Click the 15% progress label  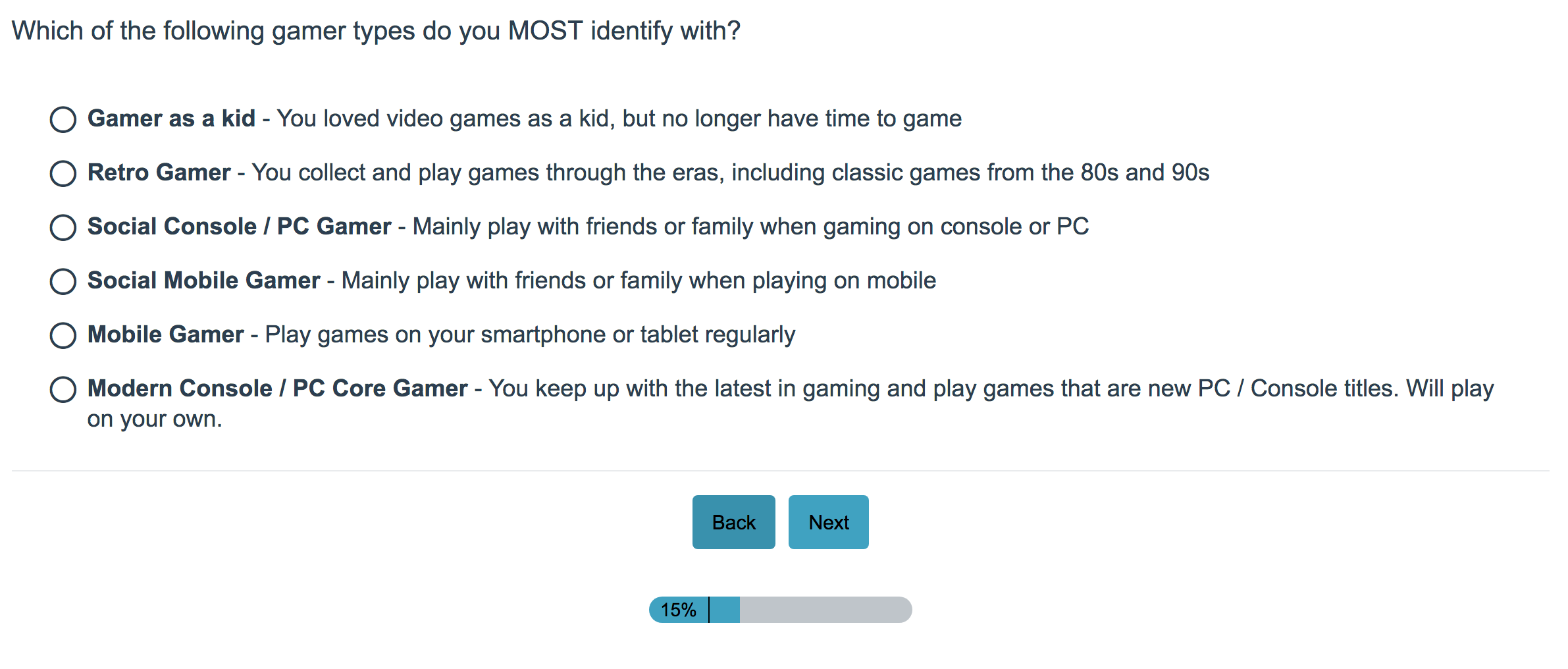coord(678,610)
